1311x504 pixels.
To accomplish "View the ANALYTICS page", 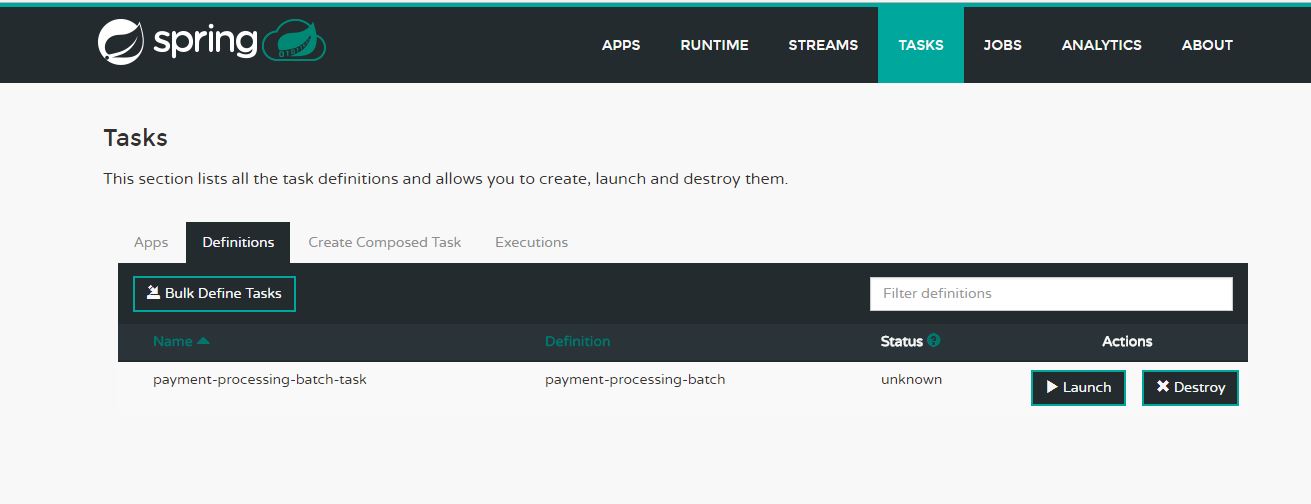I will [1101, 45].
